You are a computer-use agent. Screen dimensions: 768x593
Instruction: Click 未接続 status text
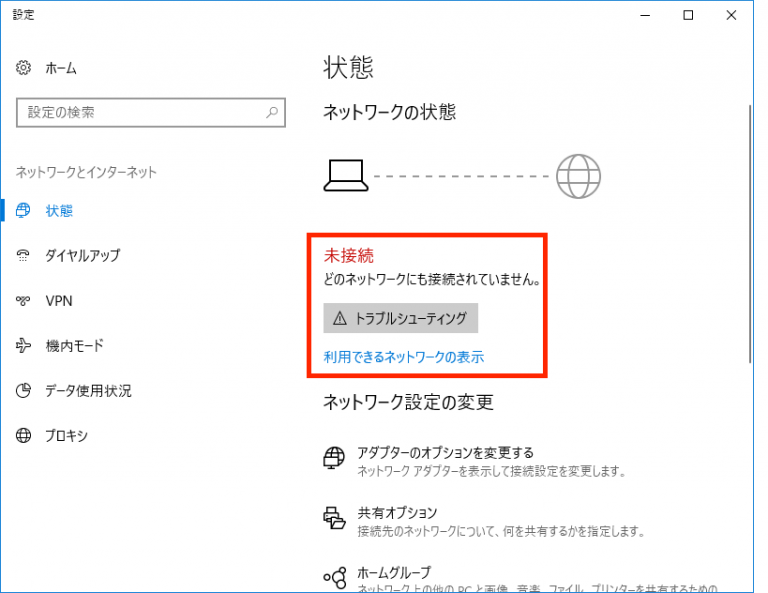pyautogui.click(x=348, y=256)
